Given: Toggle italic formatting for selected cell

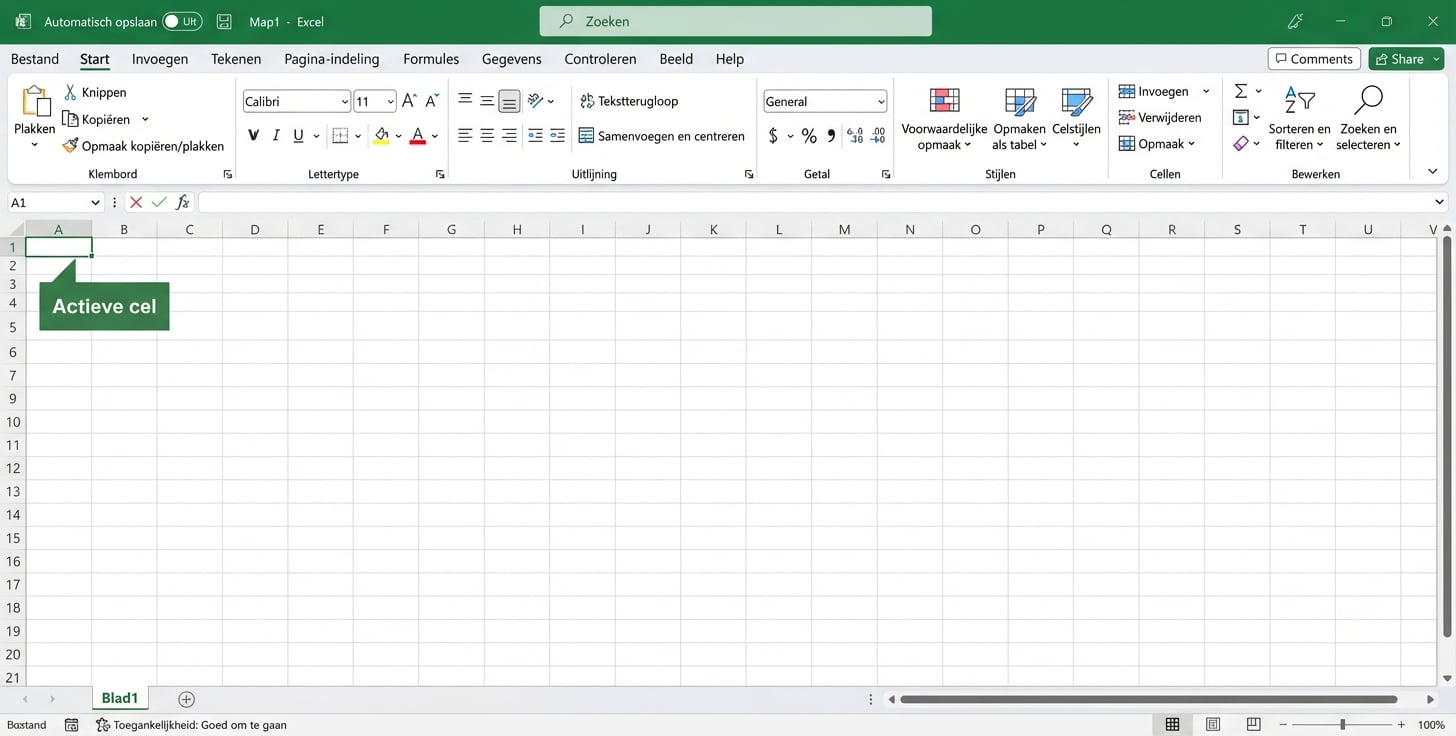Looking at the screenshot, I should 275,135.
